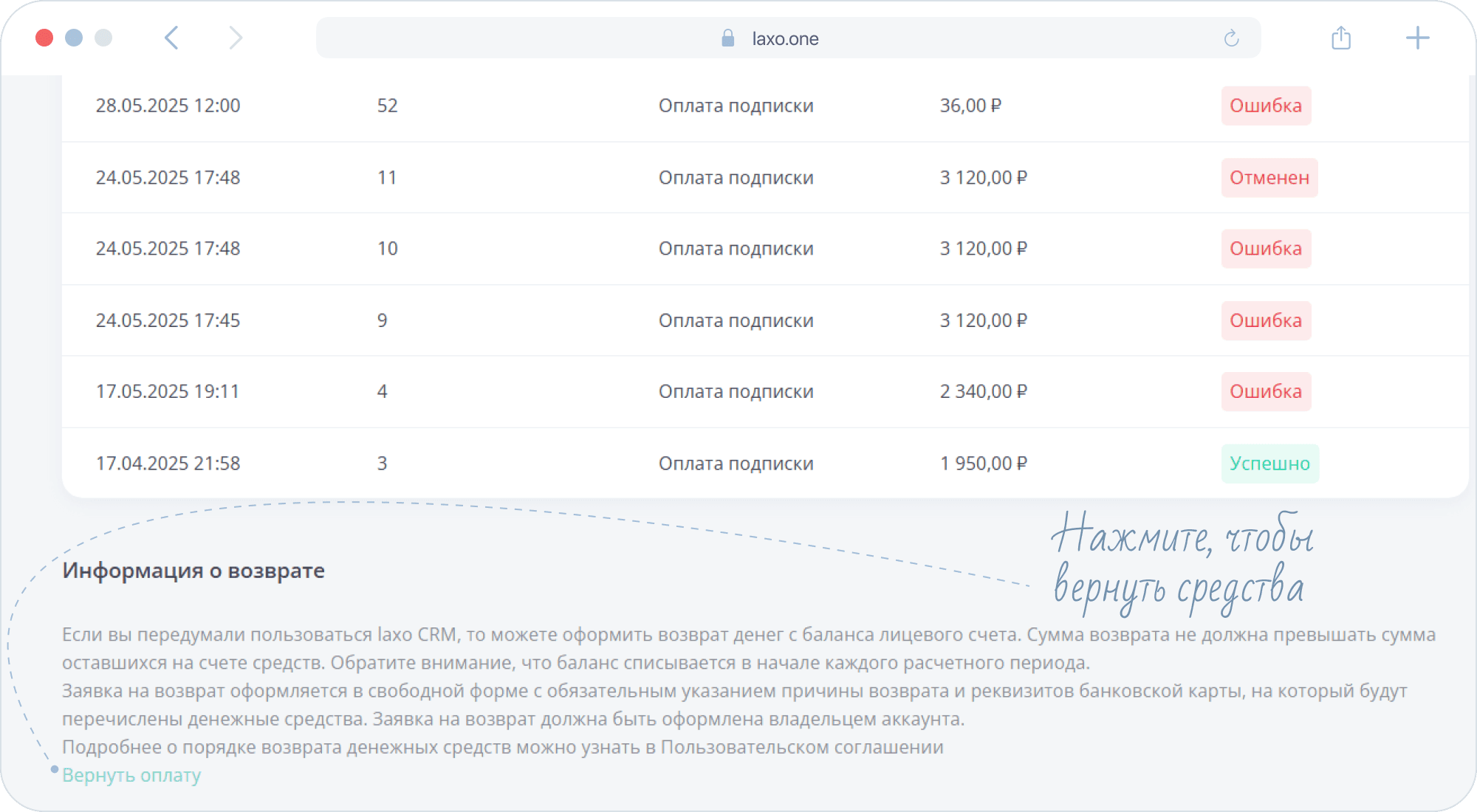Viewport: 1477px width, 812px height.
Task: Click the laxo.one address bar
Action: 785,38
